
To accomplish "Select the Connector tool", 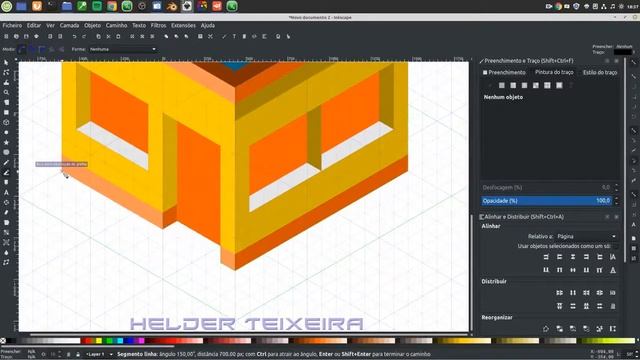I will [x=6, y=262].
